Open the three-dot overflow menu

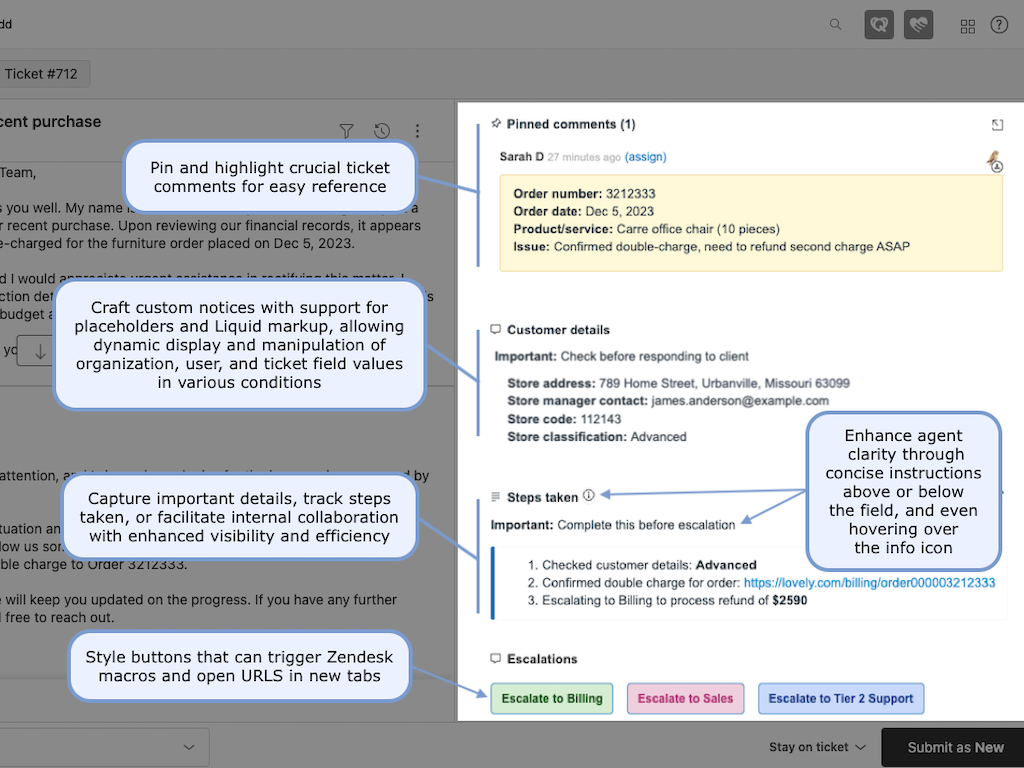coord(417,131)
